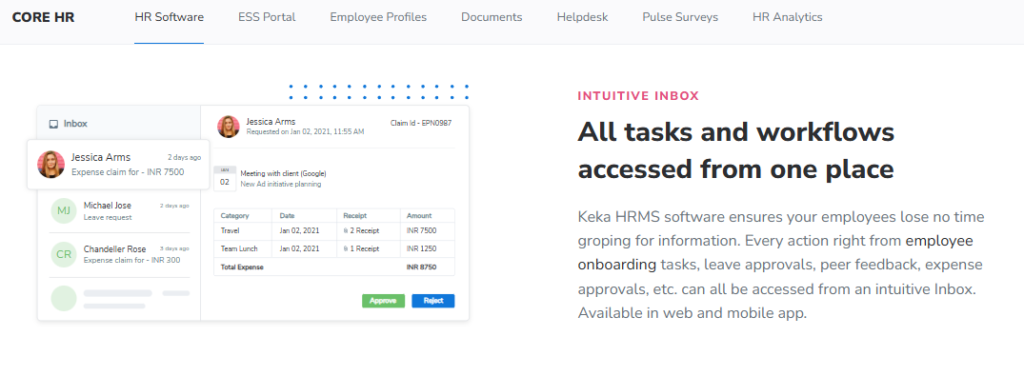
Task: Click the Receipt column header
Action: 355,215
